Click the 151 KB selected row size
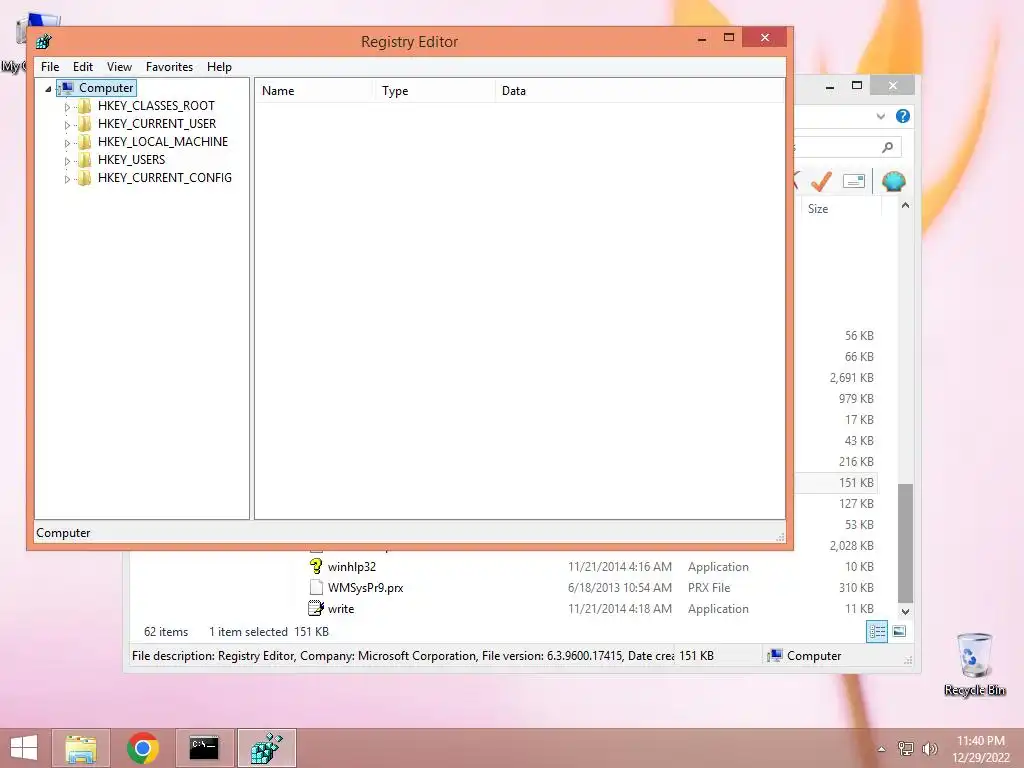 coord(856,483)
